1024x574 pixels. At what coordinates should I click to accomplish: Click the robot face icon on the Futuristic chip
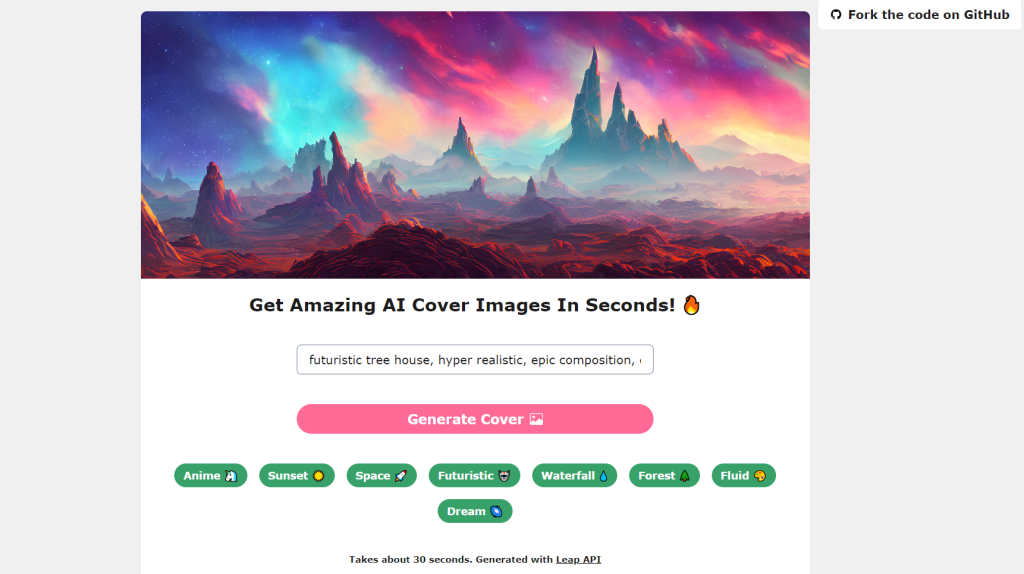(504, 476)
